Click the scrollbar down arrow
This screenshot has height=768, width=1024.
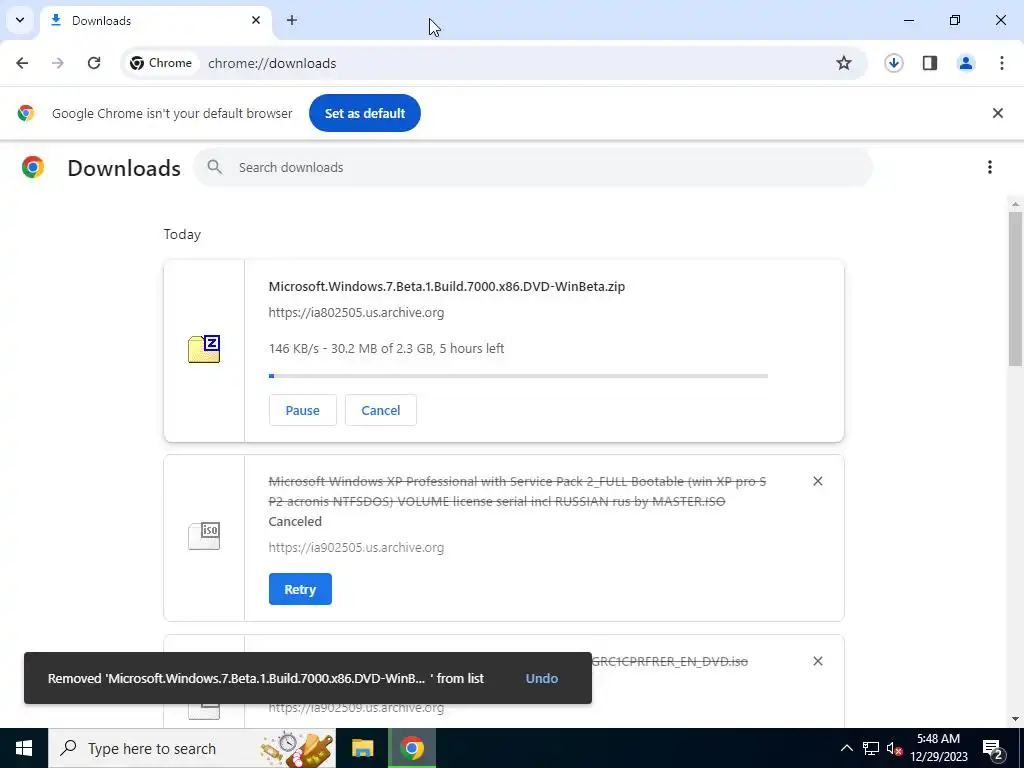click(x=1015, y=719)
